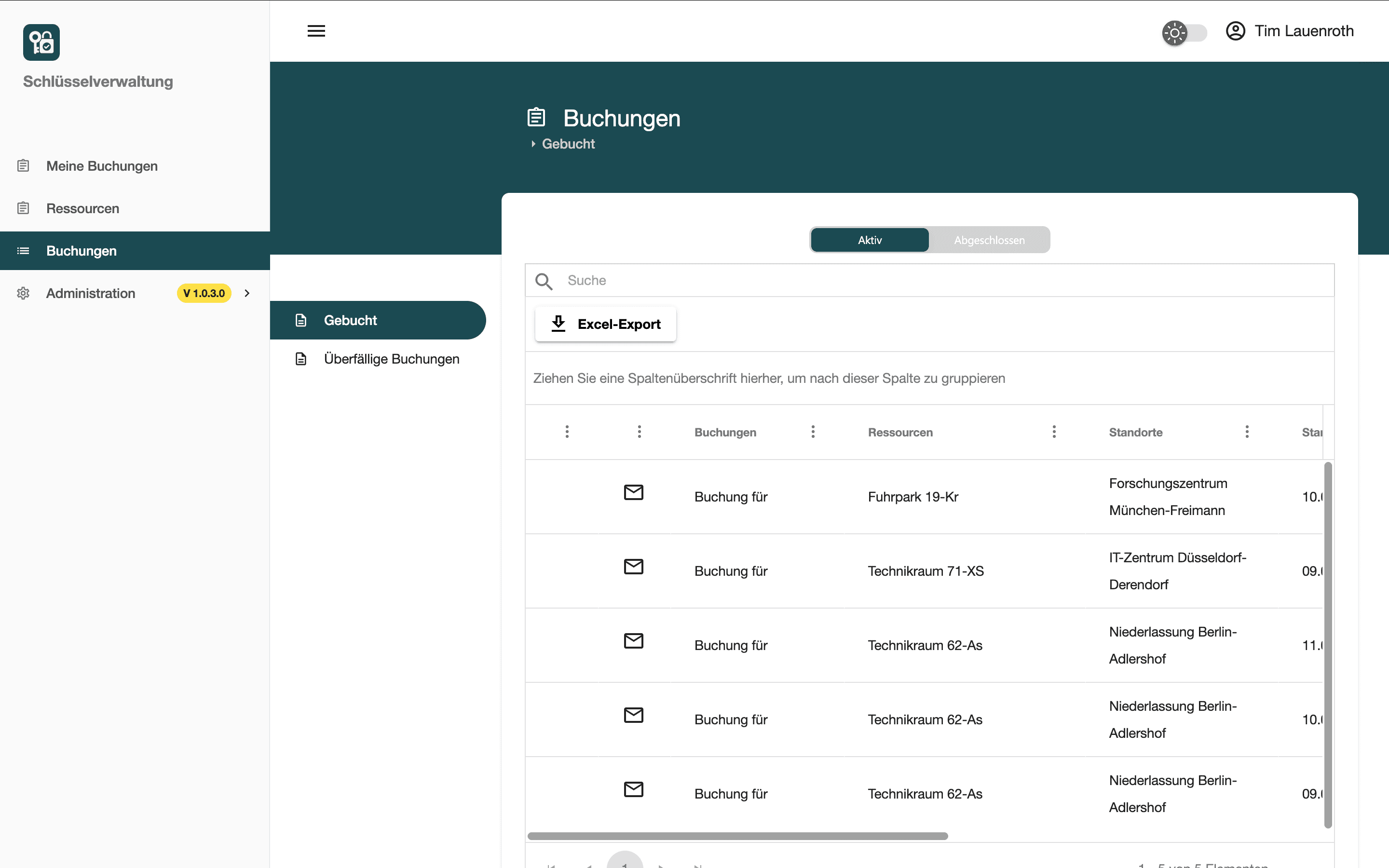The height and width of the screenshot is (868, 1389).
Task: Click the document icon beside Gebucht
Action: tap(301, 320)
